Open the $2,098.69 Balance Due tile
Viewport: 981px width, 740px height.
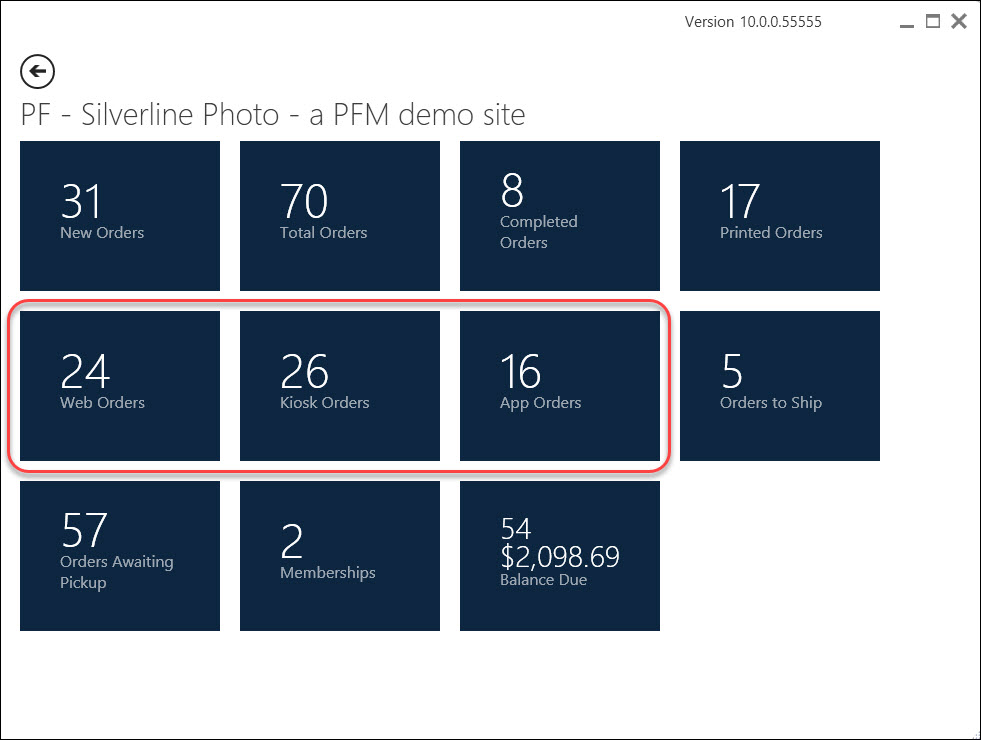click(560, 556)
